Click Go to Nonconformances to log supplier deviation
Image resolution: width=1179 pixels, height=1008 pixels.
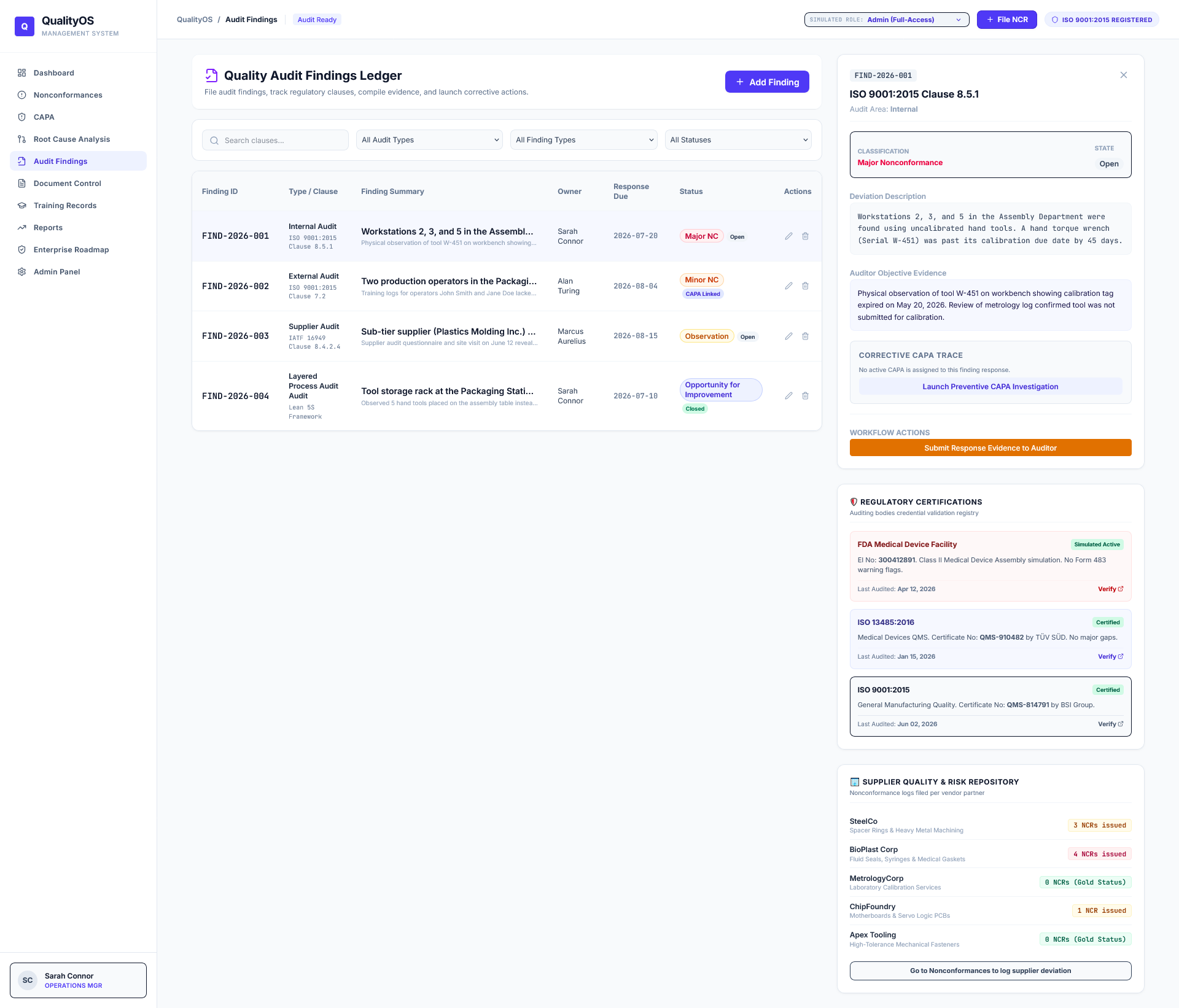990,971
